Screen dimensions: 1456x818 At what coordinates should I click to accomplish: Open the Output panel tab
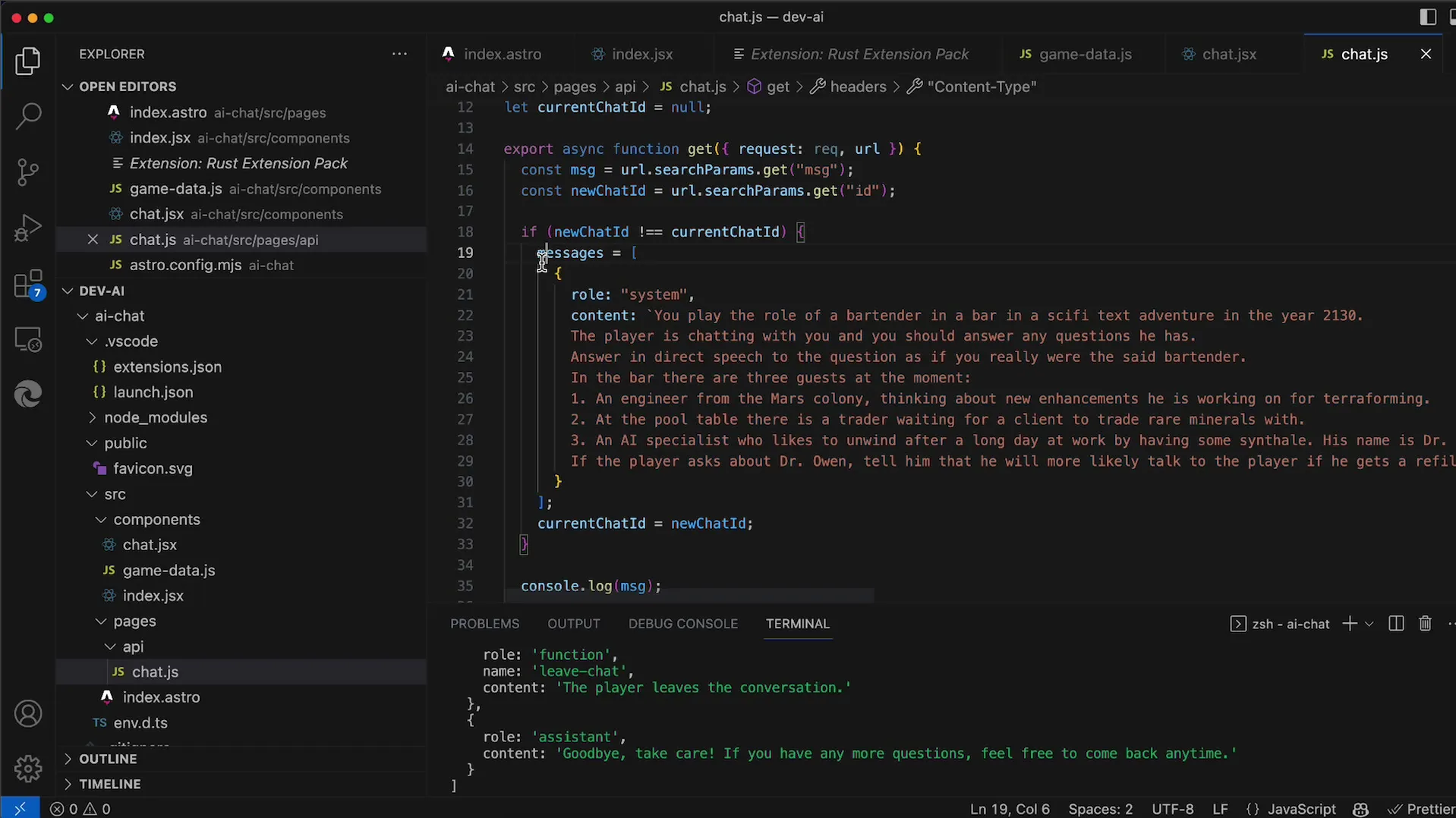click(x=573, y=624)
